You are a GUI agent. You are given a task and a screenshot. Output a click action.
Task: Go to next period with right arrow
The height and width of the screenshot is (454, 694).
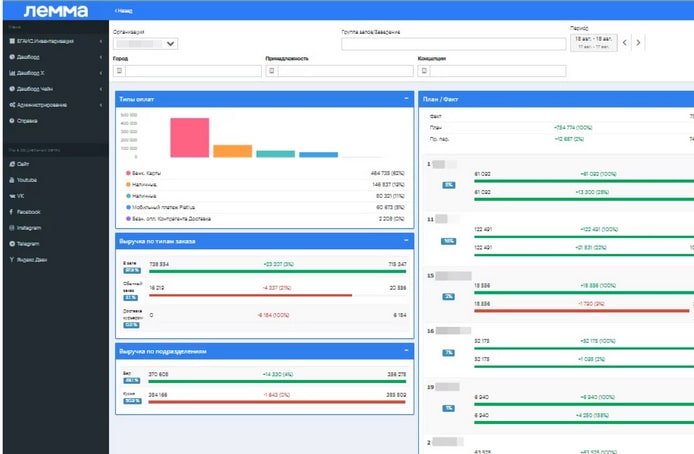click(x=638, y=43)
